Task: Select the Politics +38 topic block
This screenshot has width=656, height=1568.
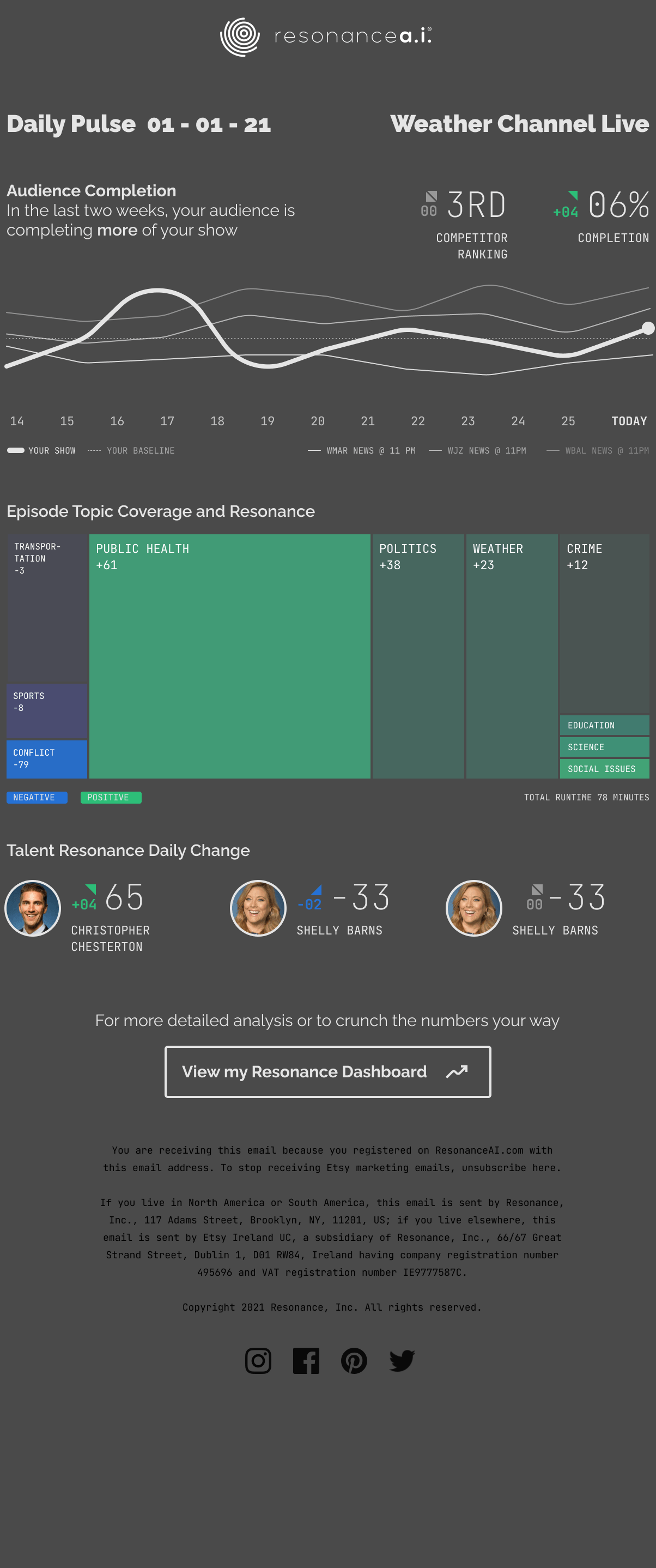Action: click(418, 656)
